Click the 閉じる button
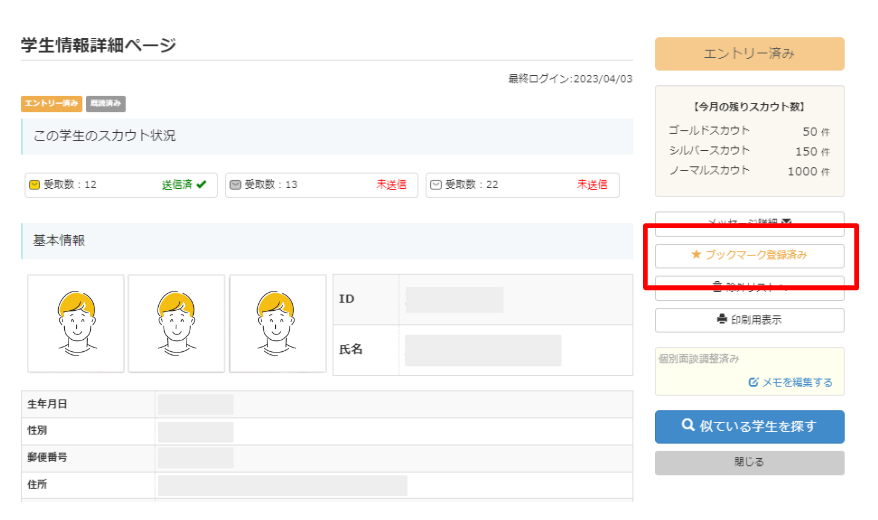Image resolution: width=878 pixels, height=520 pixels. pos(750,463)
